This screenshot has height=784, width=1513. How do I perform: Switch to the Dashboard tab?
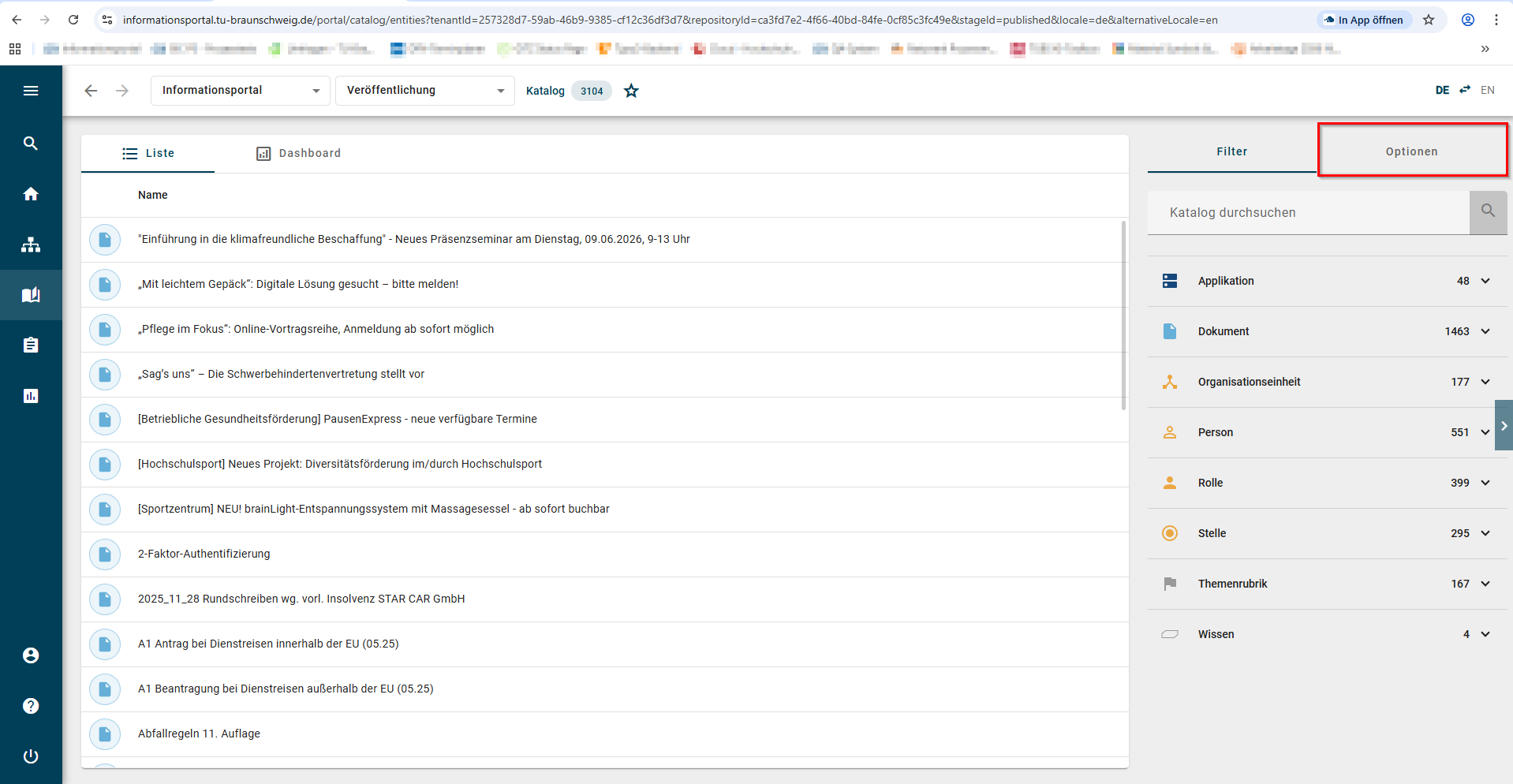click(x=299, y=153)
